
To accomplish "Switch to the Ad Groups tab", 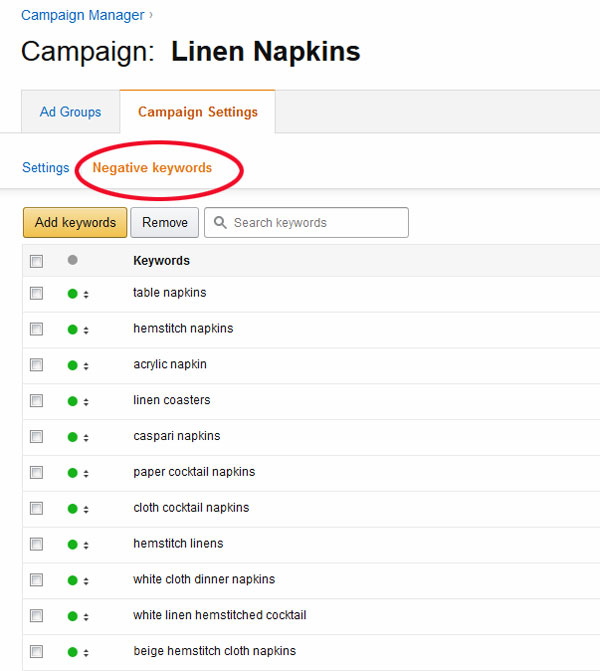I will tap(71, 112).
